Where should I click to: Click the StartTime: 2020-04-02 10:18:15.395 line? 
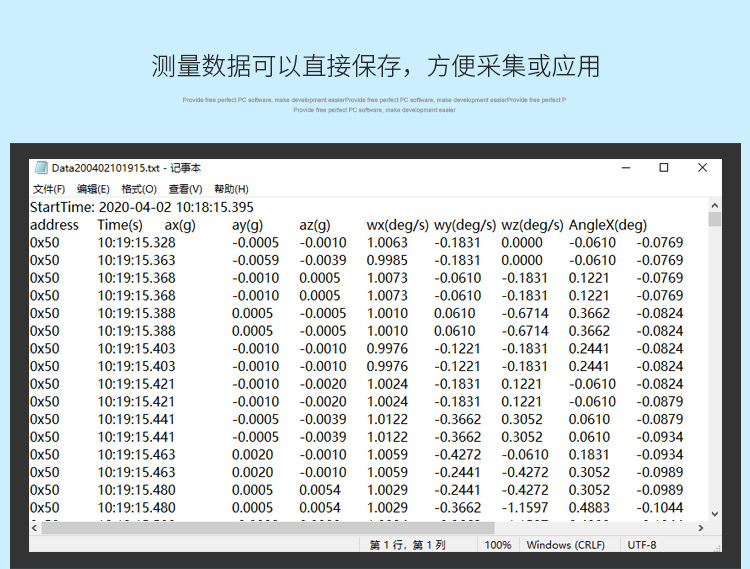point(142,207)
